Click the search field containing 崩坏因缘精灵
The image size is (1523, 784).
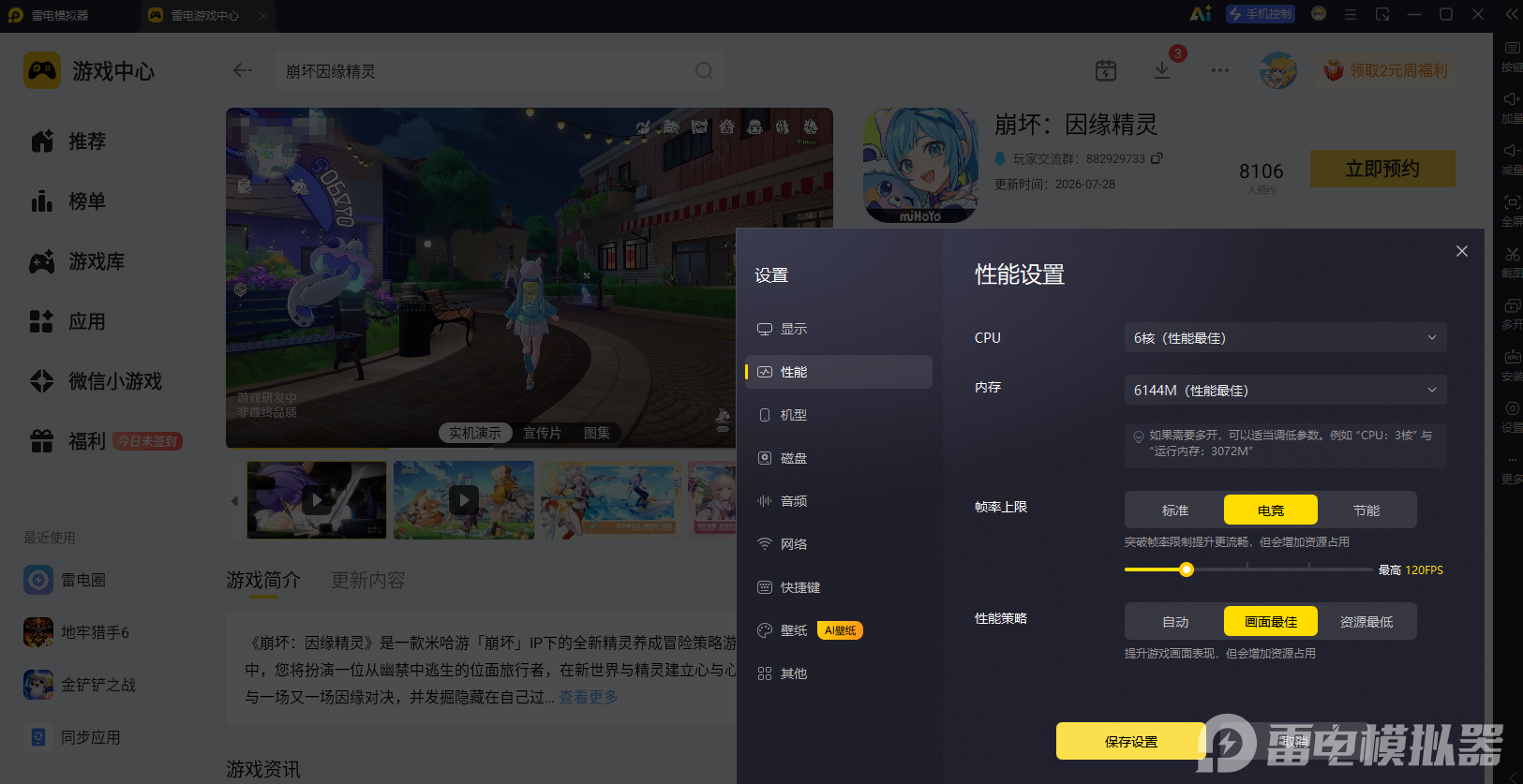pos(499,71)
